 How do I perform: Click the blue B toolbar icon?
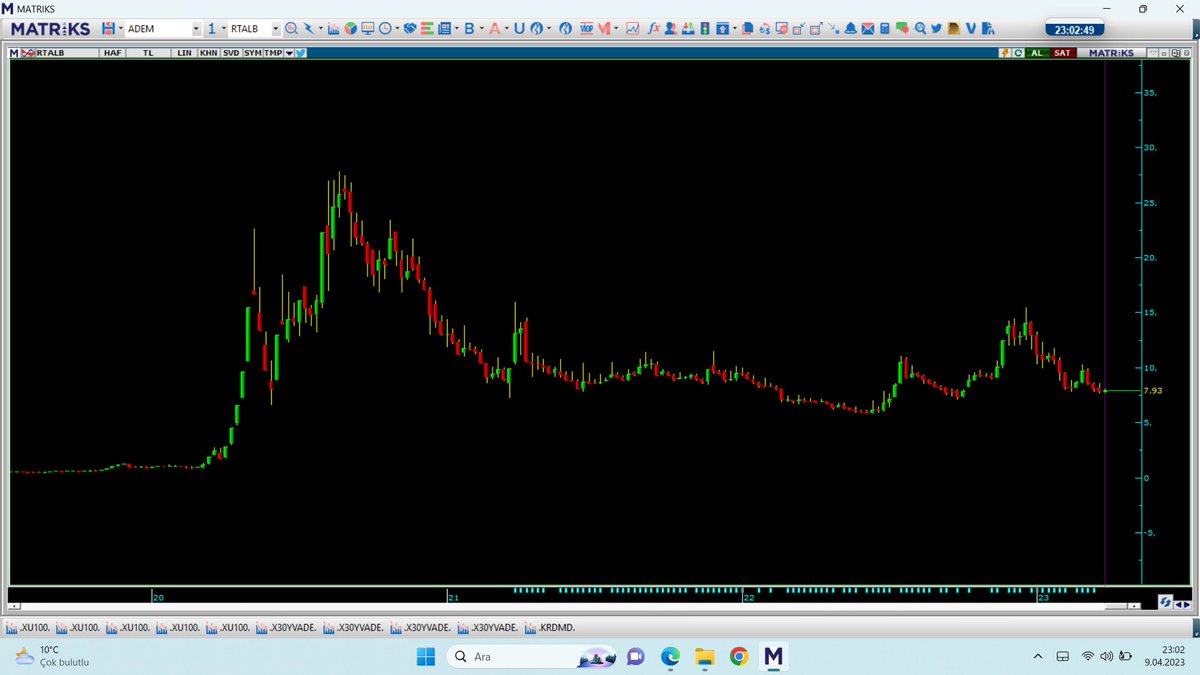pyautogui.click(x=469, y=28)
